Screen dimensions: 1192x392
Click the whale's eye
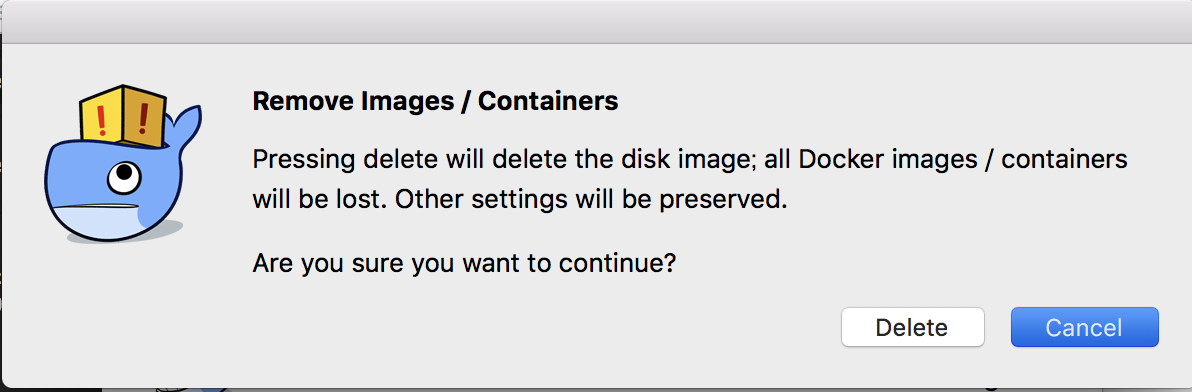(122, 178)
